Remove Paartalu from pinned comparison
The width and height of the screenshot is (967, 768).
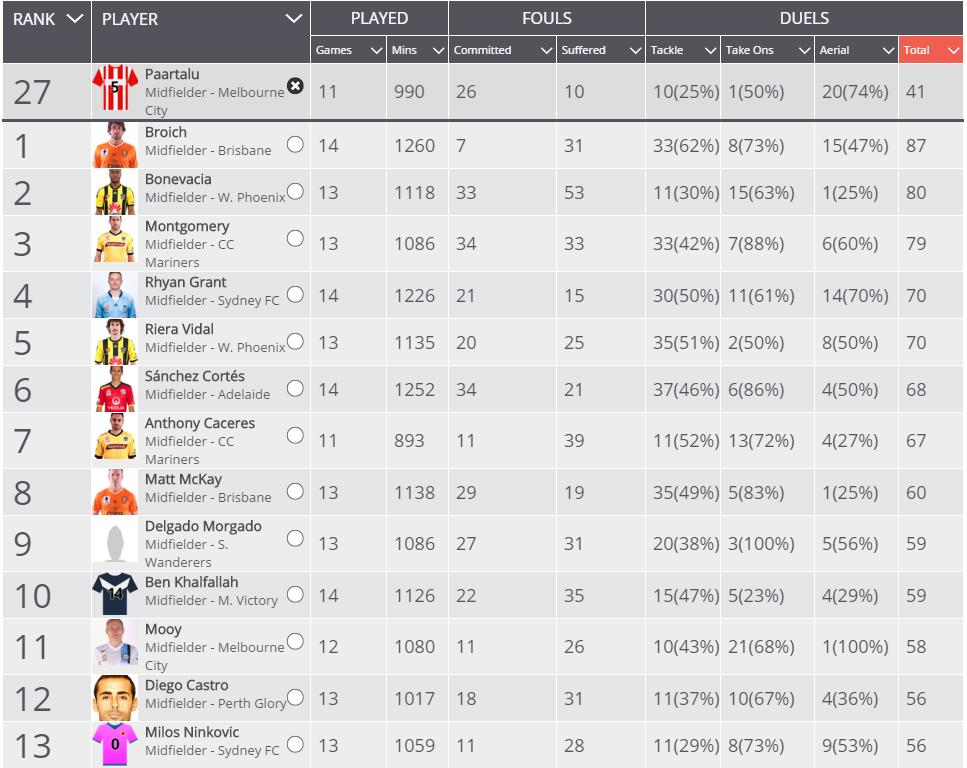pyautogui.click(x=295, y=86)
